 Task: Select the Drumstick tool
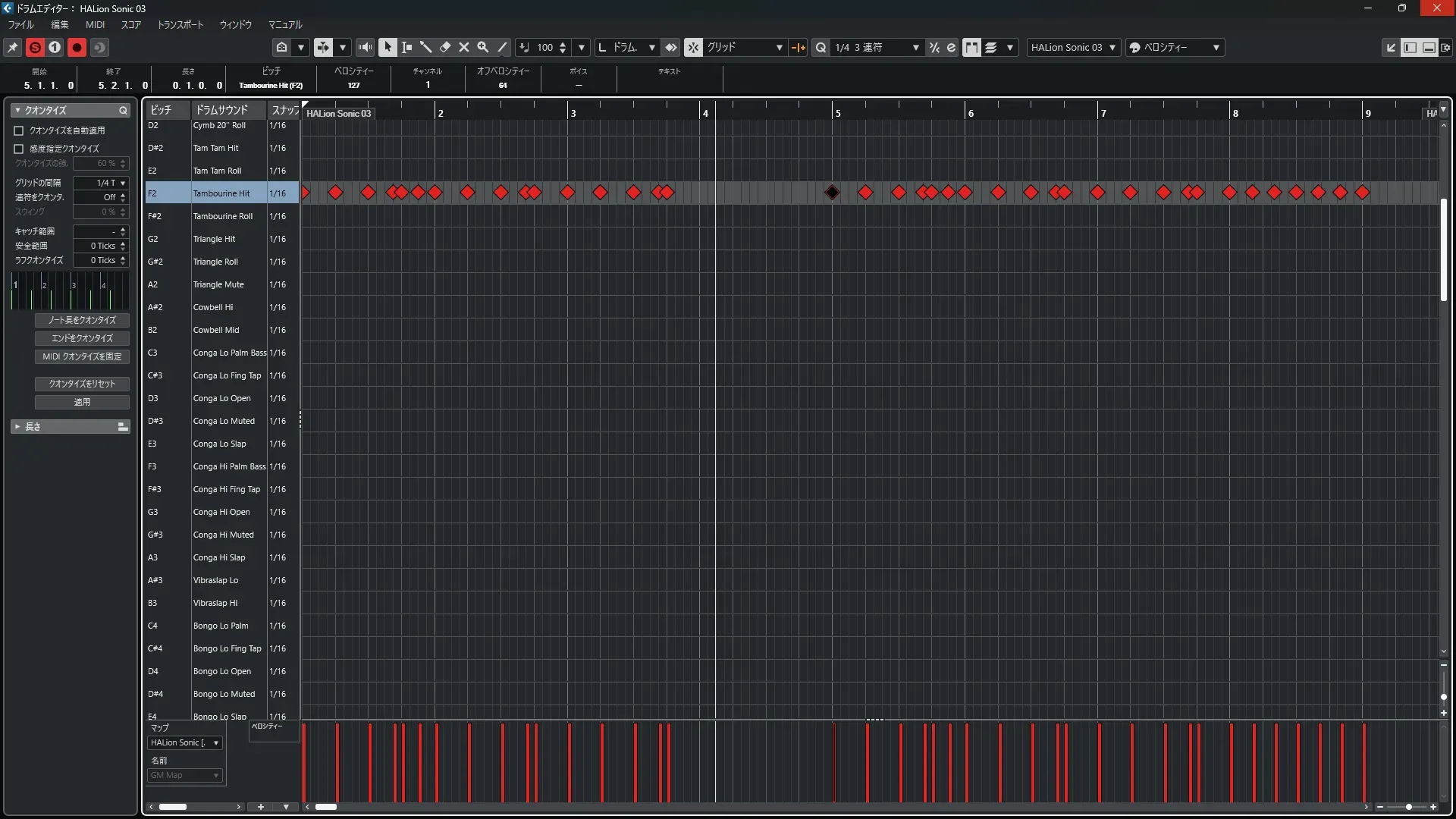coord(426,47)
